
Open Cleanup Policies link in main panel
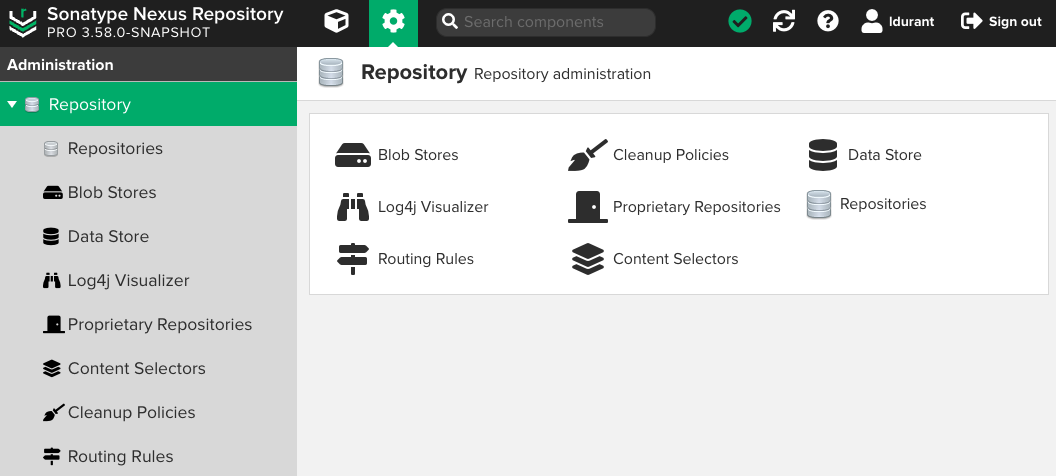(671, 155)
